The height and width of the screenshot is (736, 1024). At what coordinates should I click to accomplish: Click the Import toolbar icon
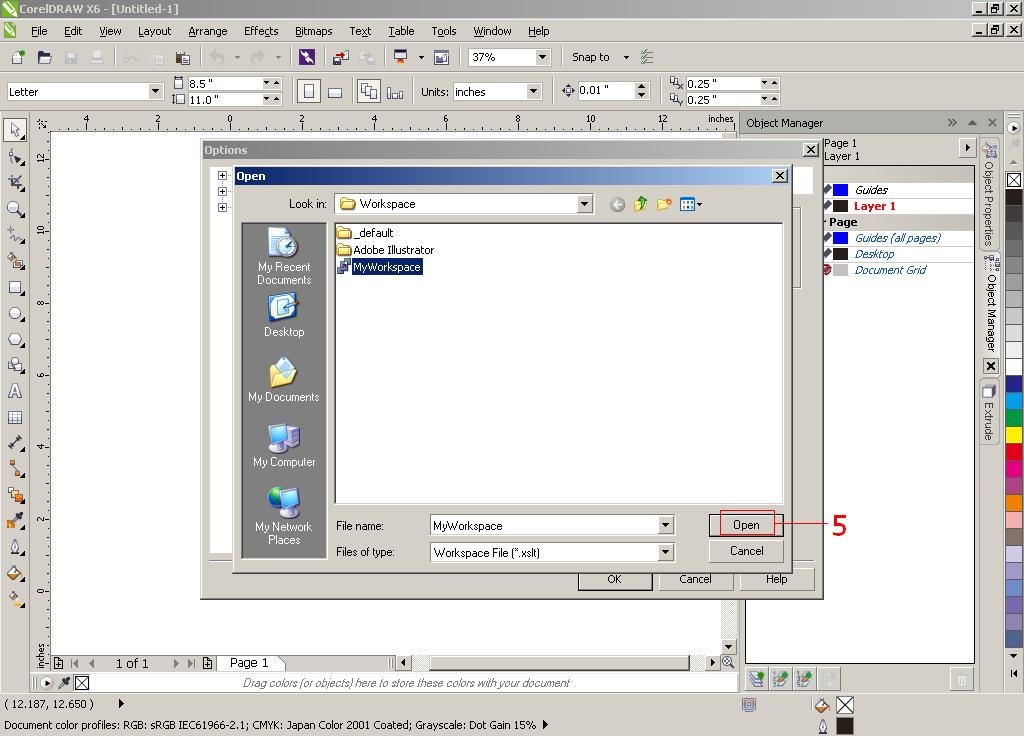(340, 57)
